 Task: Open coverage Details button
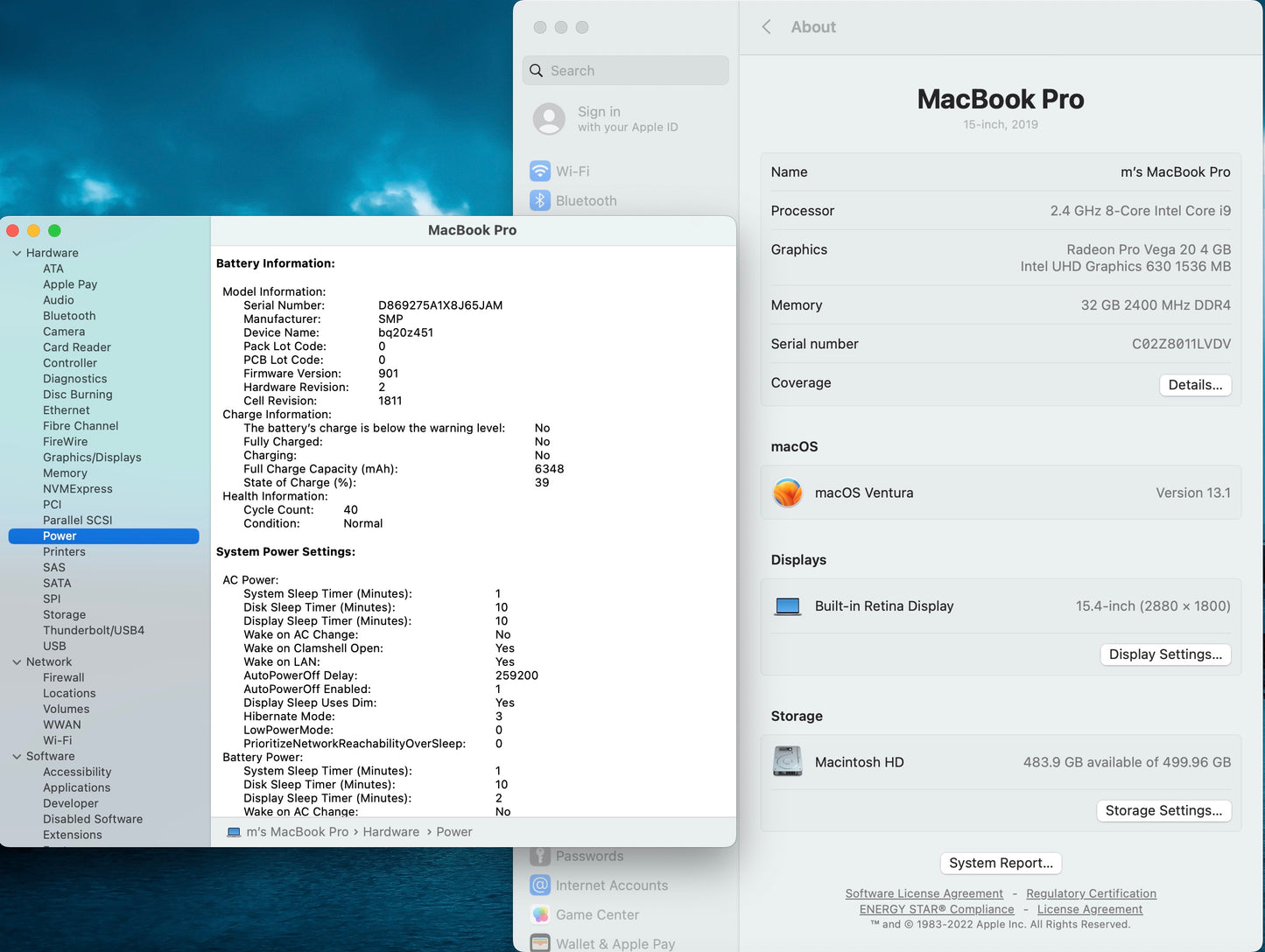(1195, 385)
